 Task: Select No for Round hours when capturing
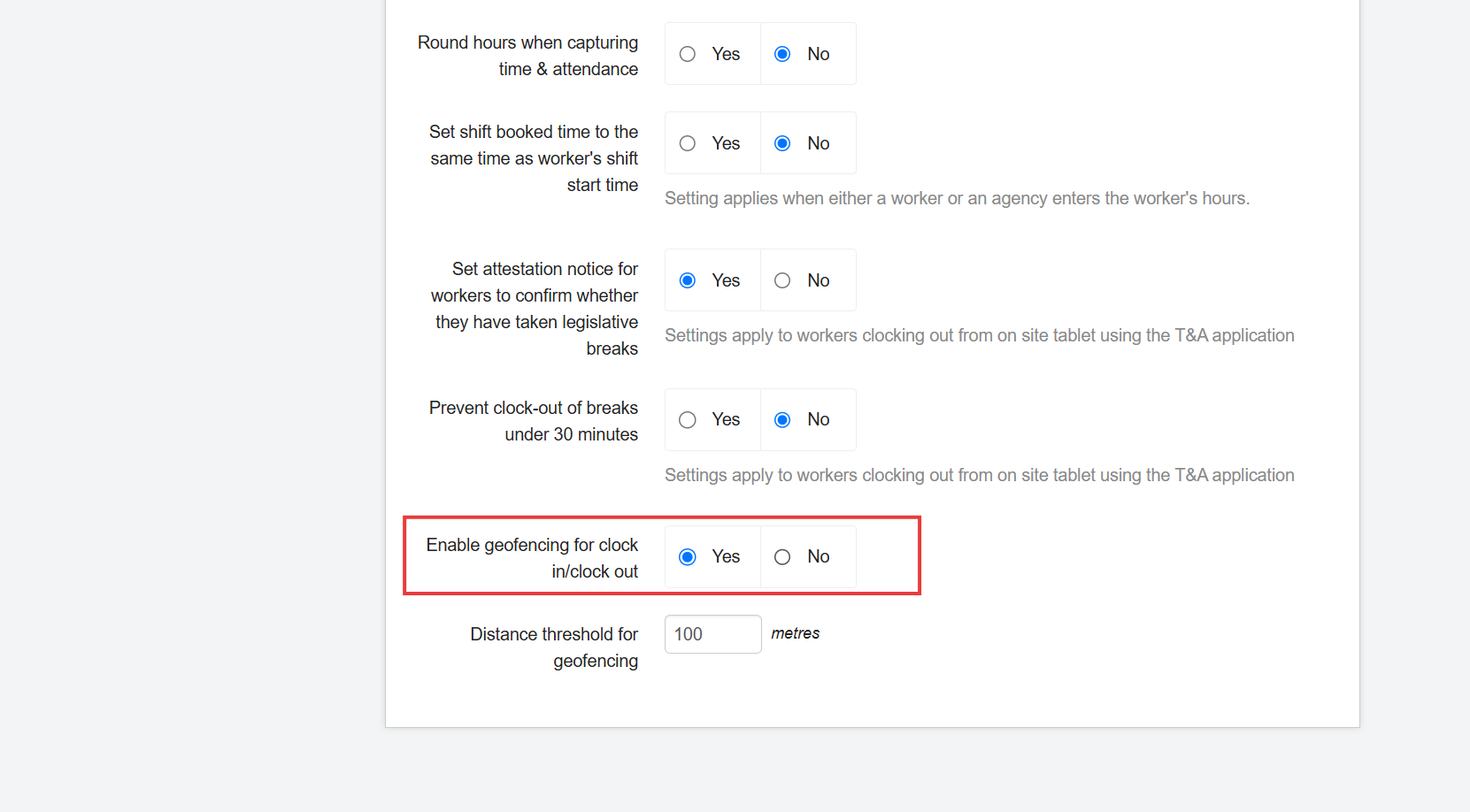[x=782, y=54]
